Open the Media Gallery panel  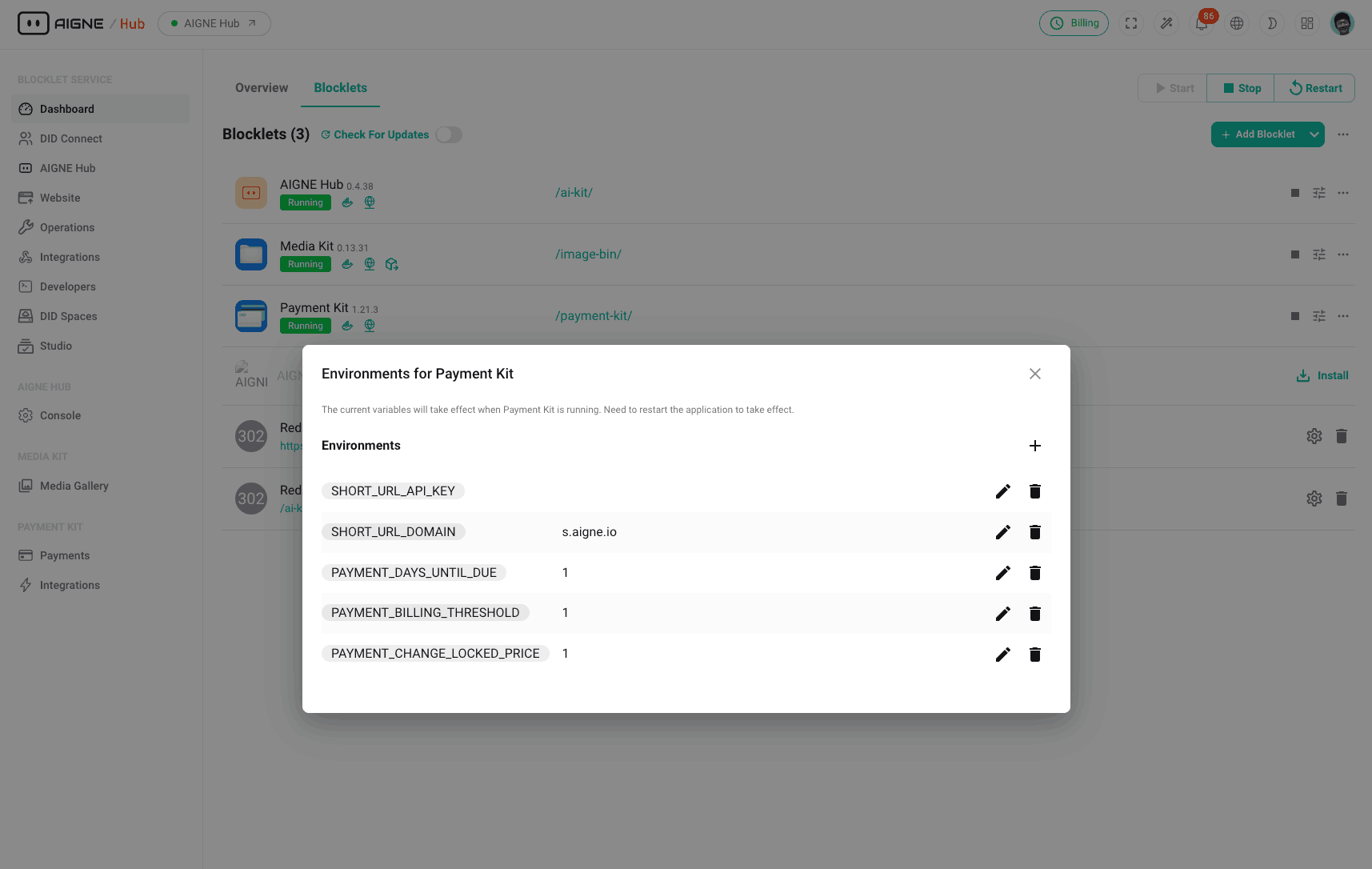(74, 486)
